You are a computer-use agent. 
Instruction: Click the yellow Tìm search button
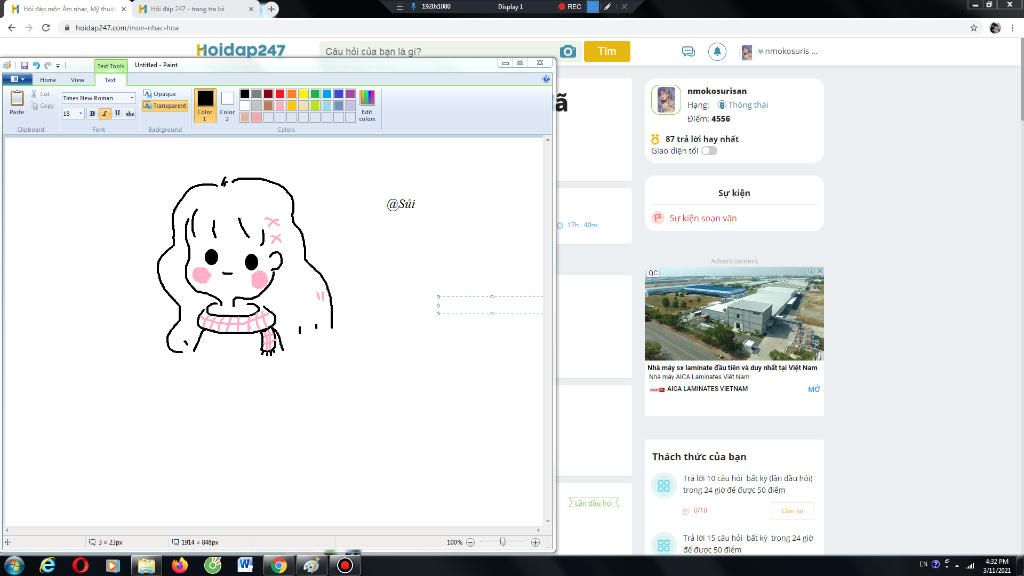click(607, 52)
